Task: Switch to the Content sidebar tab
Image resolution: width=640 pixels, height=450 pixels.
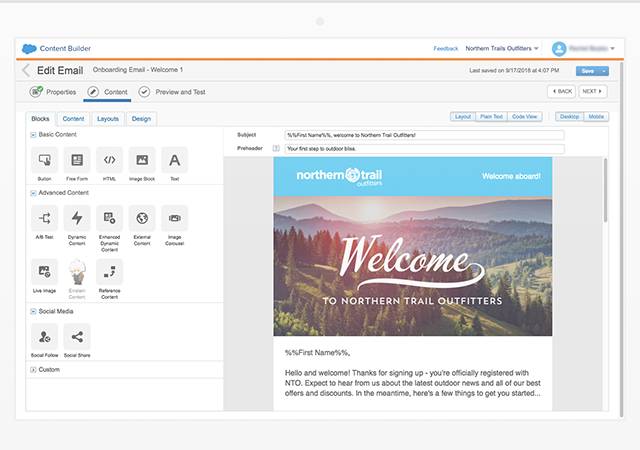Action: (x=73, y=119)
